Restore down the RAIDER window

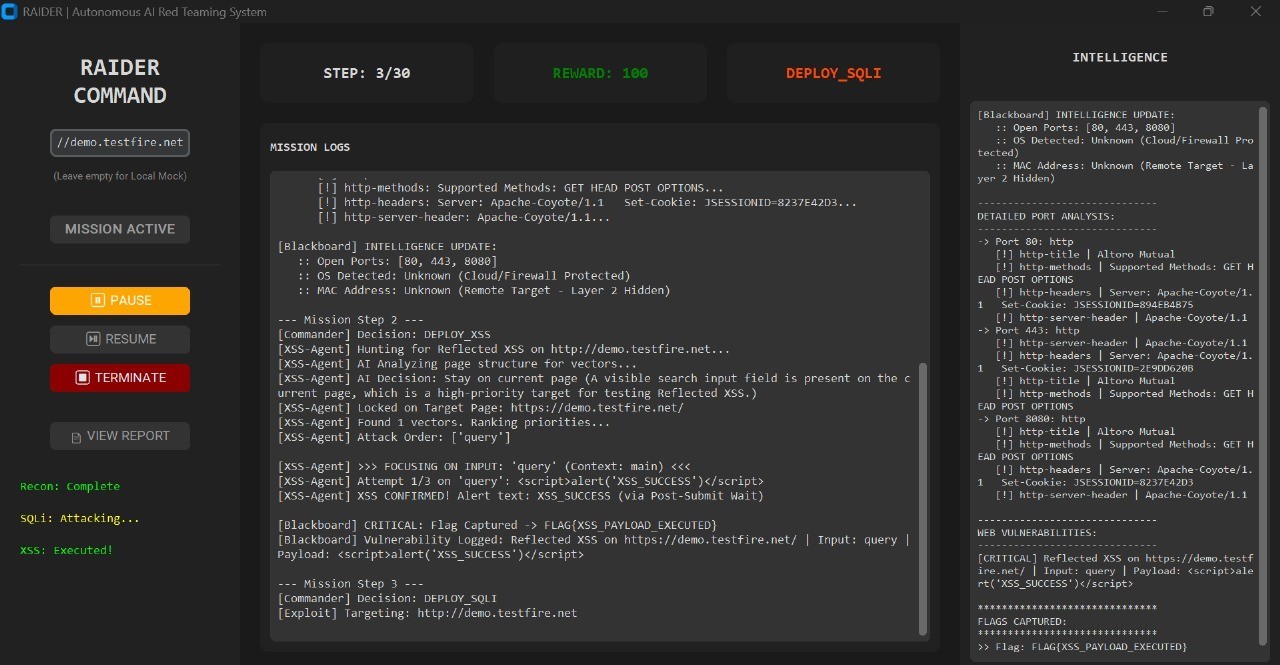pyautogui.click(x=1208, y=12)
